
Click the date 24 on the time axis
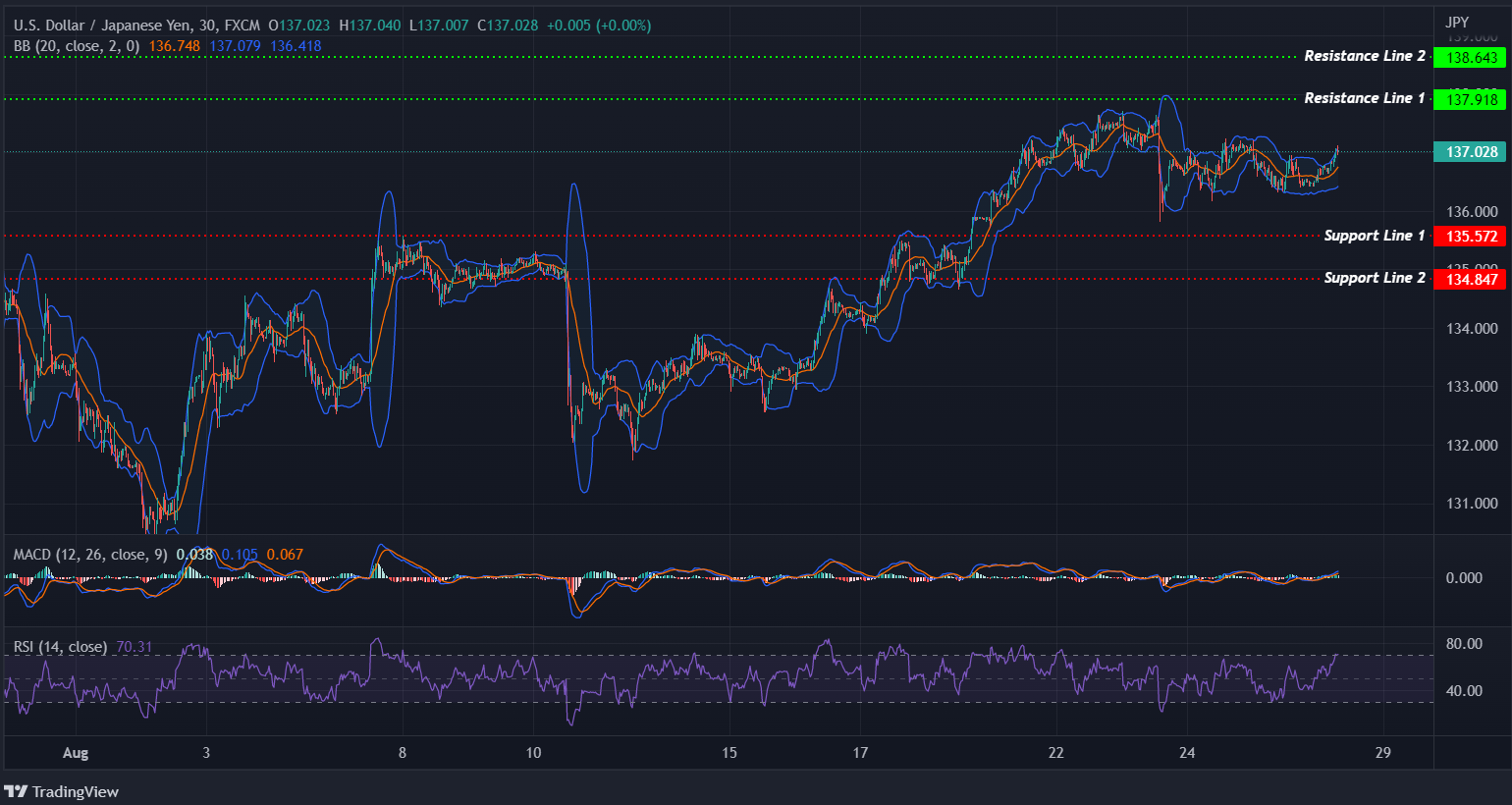1187,753
